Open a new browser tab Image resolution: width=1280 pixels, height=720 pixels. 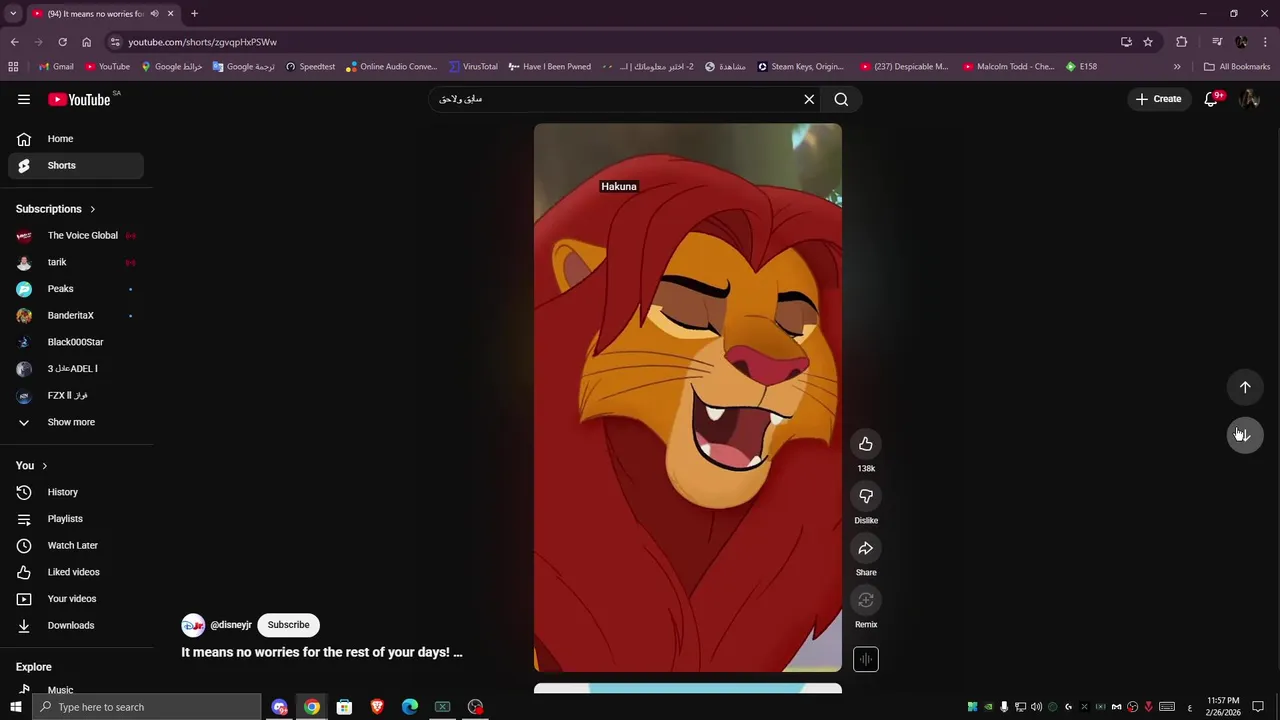coord(194,14)
